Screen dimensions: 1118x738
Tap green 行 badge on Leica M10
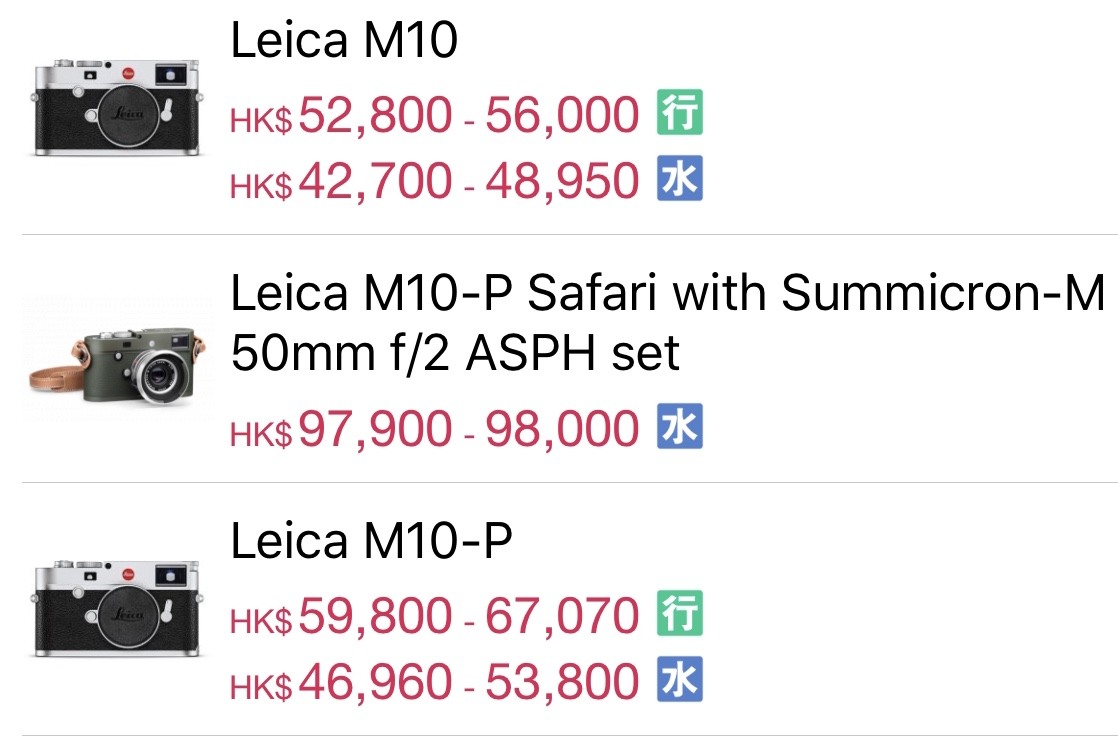pyautogui.click(x=679, y=113)
